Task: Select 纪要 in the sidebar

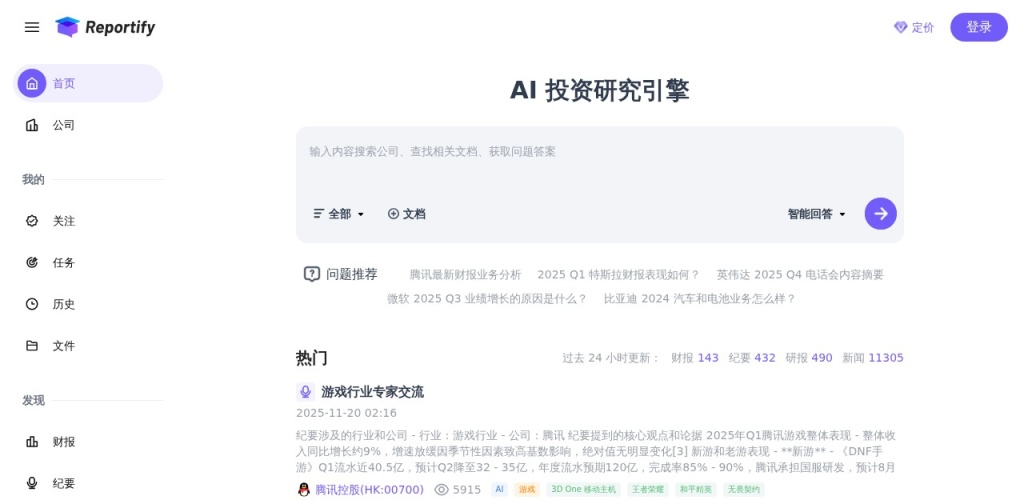Action: pos(64,483)
